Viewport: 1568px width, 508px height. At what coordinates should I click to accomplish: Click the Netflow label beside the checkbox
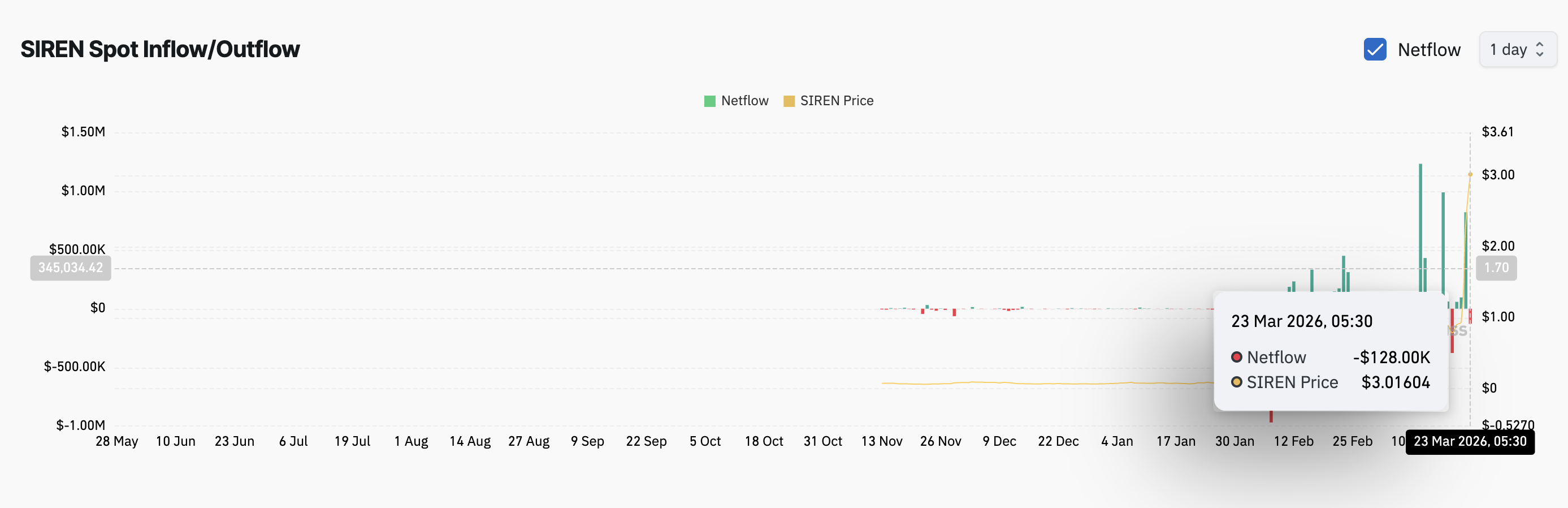pyautogui.click(x=1428, y=49)
